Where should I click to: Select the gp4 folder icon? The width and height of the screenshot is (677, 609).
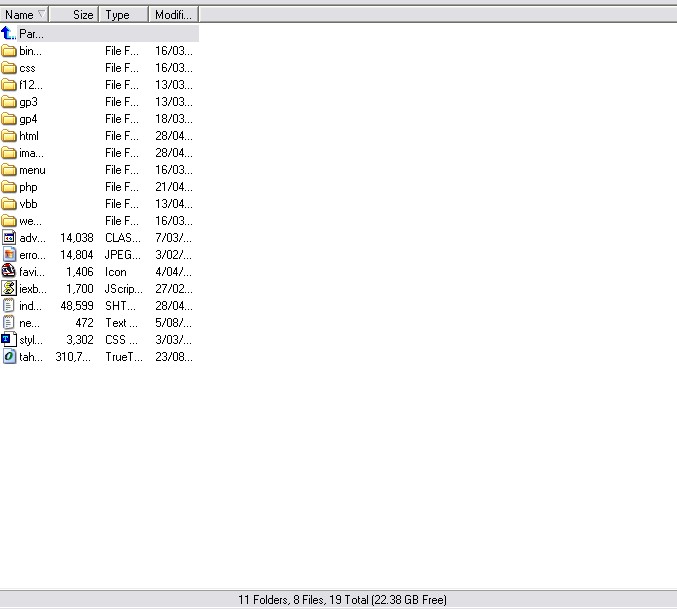click(x=9, y=119)
